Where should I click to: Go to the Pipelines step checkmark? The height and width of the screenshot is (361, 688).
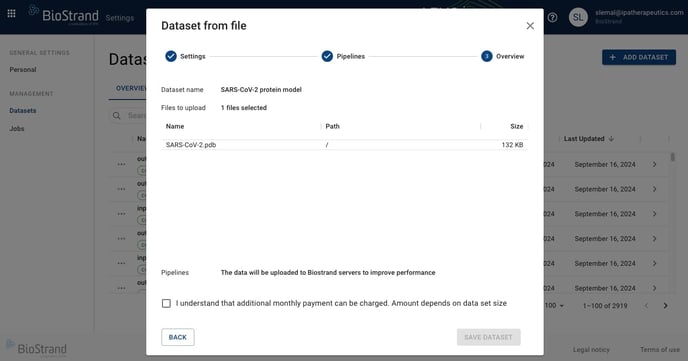click(x=327, y=56)
